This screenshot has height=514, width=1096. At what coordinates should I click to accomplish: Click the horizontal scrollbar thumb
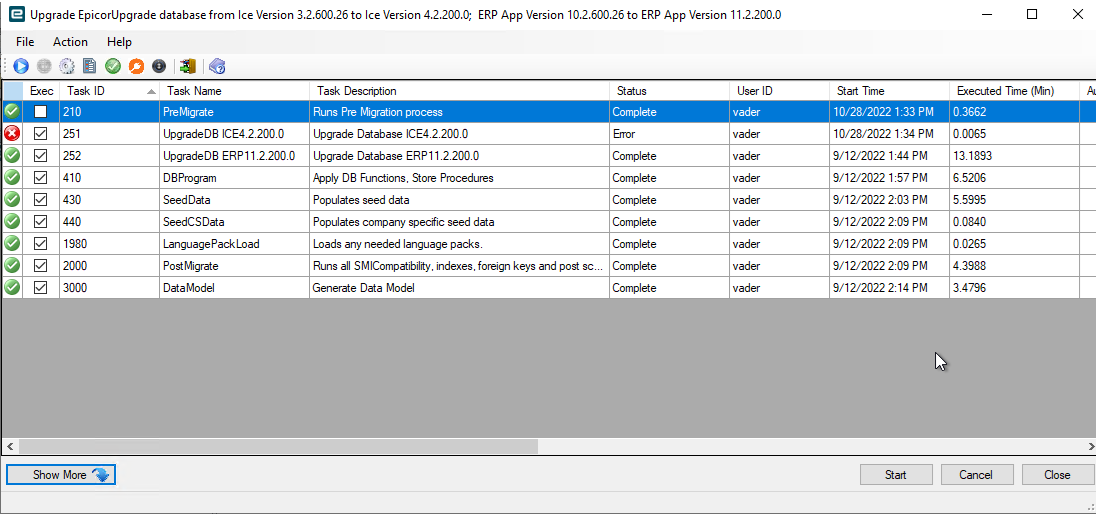pyautogui.click(x=278, y=446)
